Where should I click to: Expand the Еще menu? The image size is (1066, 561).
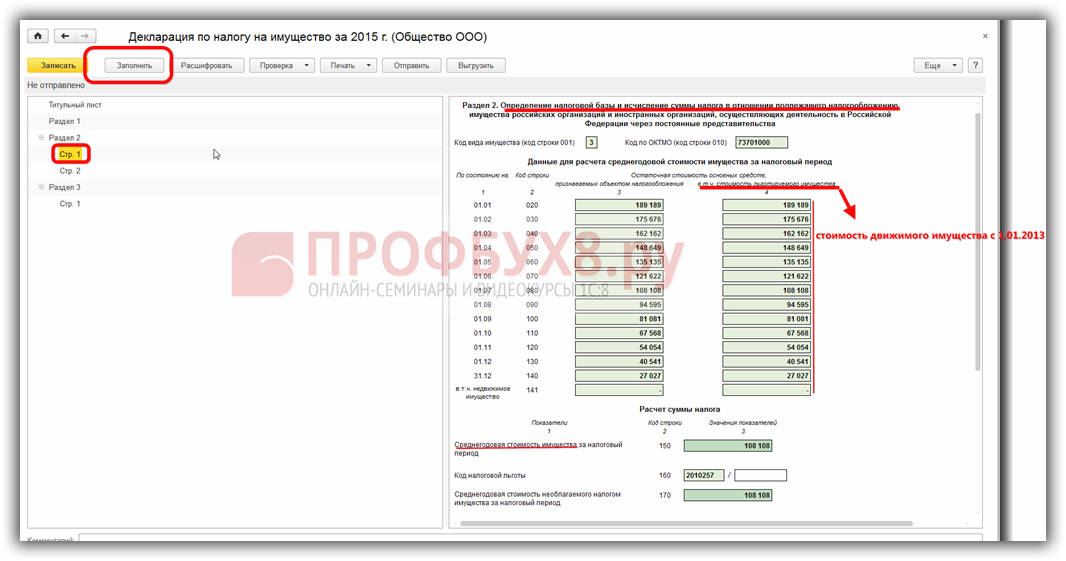click(x=937, y=65)
